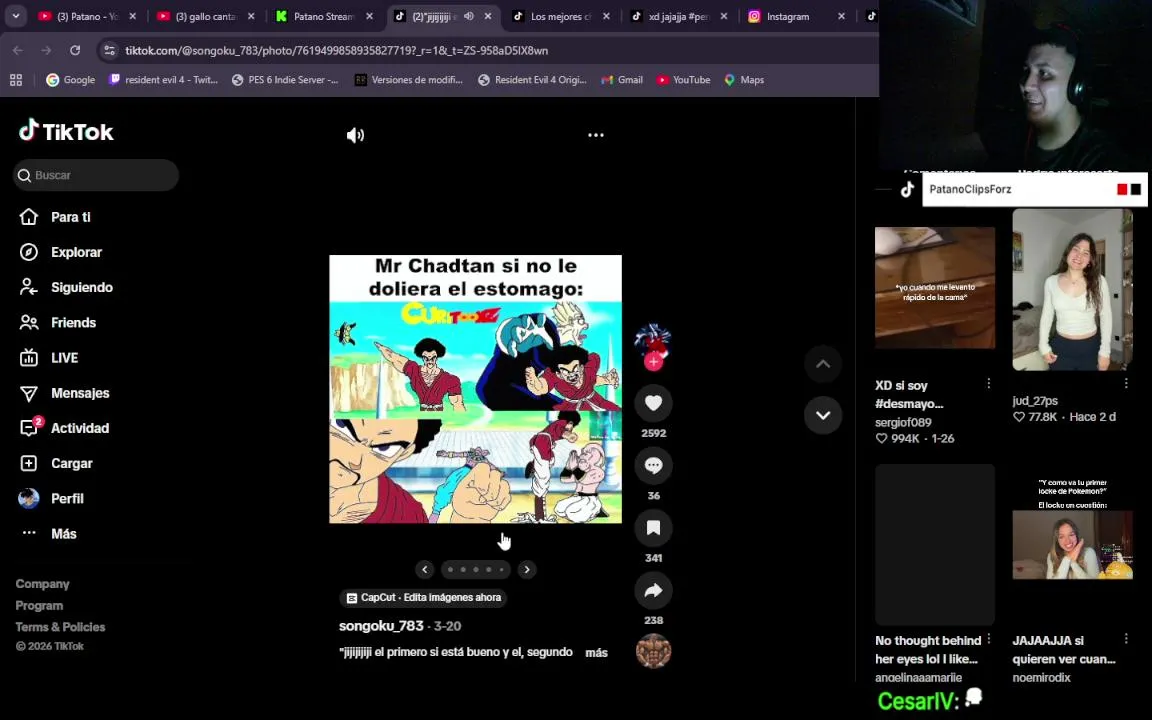Open the noemirodix Pokemon video thumbnail
This screenshot has width=1152, height=720.
(1073, 545)
